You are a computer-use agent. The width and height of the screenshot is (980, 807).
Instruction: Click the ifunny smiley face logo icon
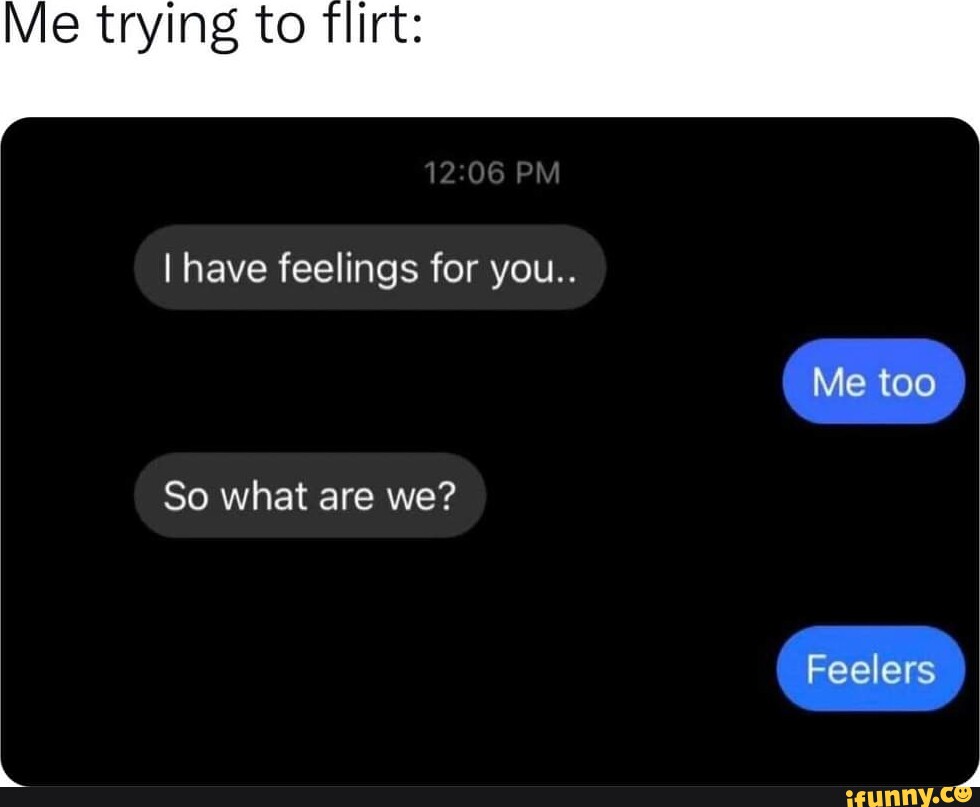point(964,794)
